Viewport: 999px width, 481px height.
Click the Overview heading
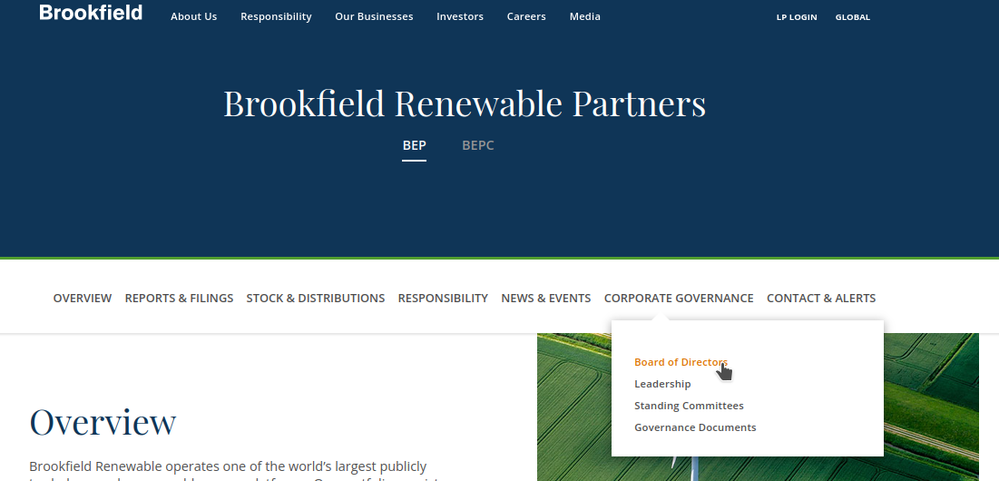click(x=103, y=422)
